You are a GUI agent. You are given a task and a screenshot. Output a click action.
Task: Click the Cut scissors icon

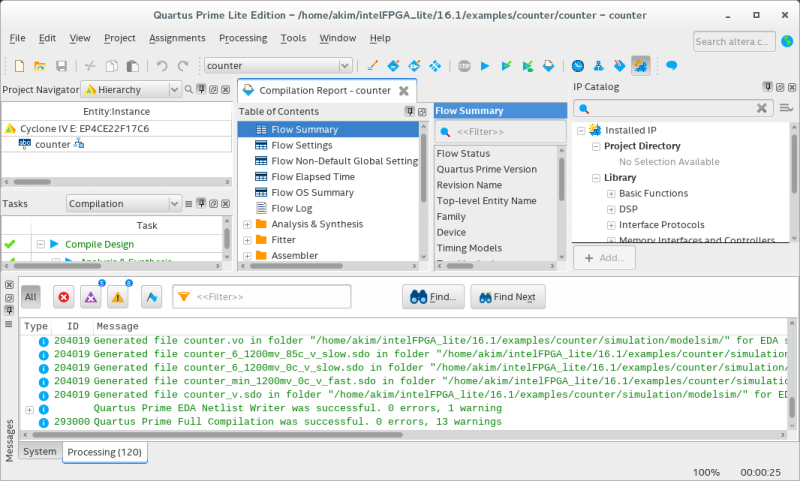[x=90, y=66]
